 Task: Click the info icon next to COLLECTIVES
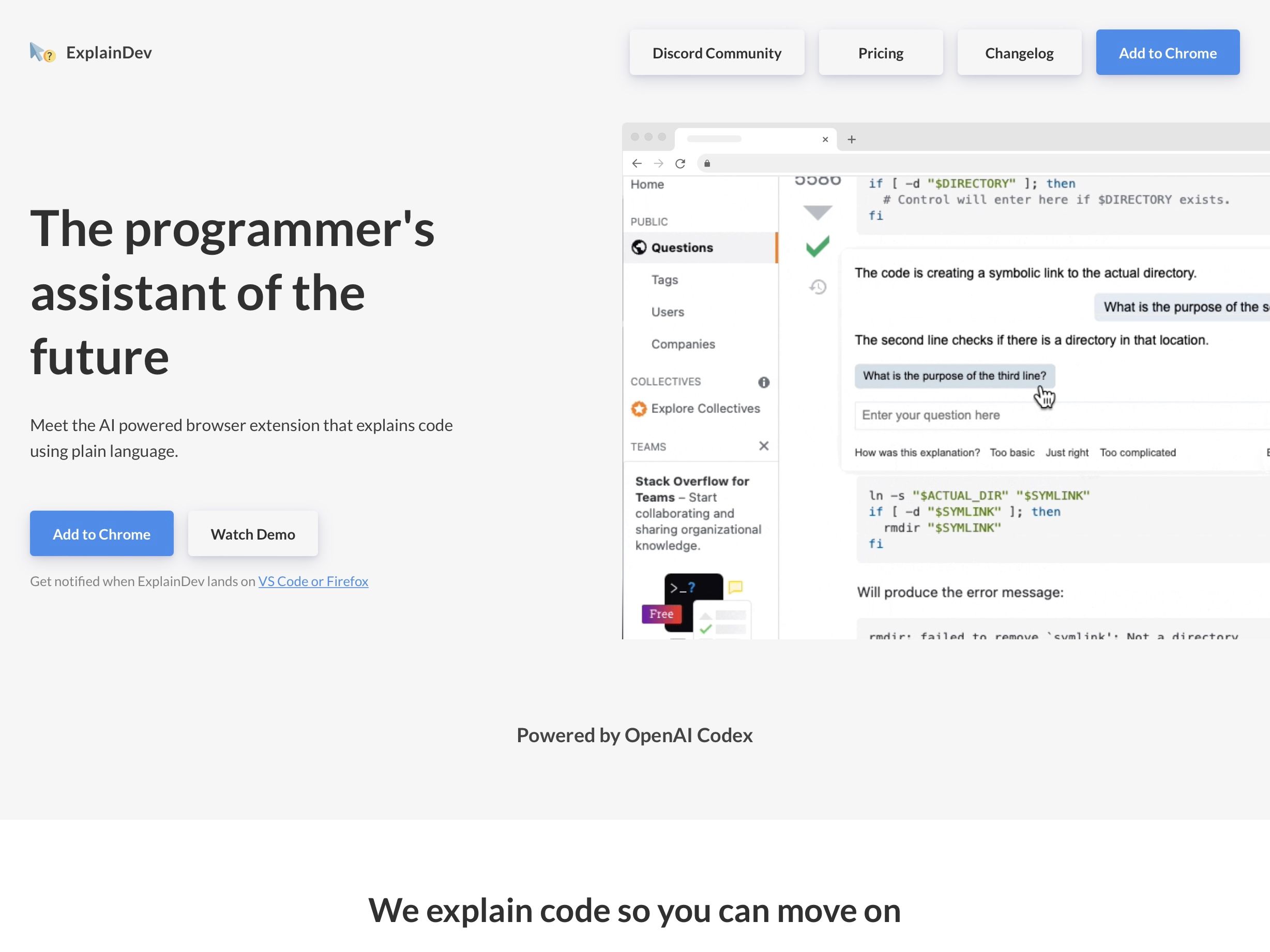pos(764,382)
